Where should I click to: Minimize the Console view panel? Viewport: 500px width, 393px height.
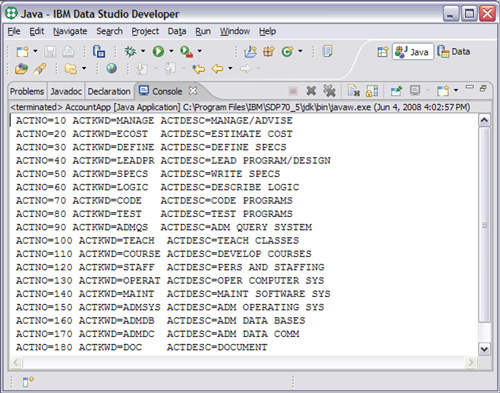(x=470, y=87)
